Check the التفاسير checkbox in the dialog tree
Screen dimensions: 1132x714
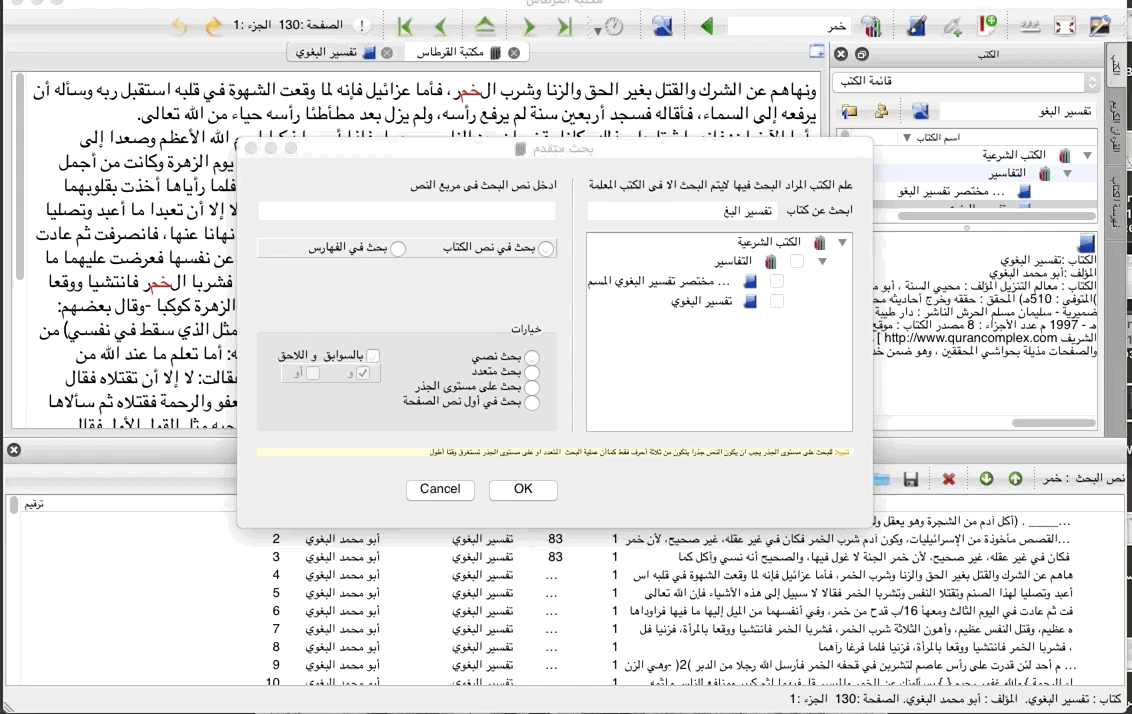pyautogui.click(x=796, y=261)
